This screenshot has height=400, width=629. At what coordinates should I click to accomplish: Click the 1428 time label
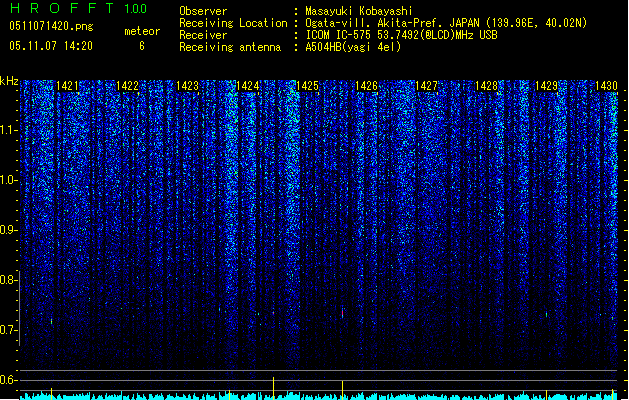[486, 86]
